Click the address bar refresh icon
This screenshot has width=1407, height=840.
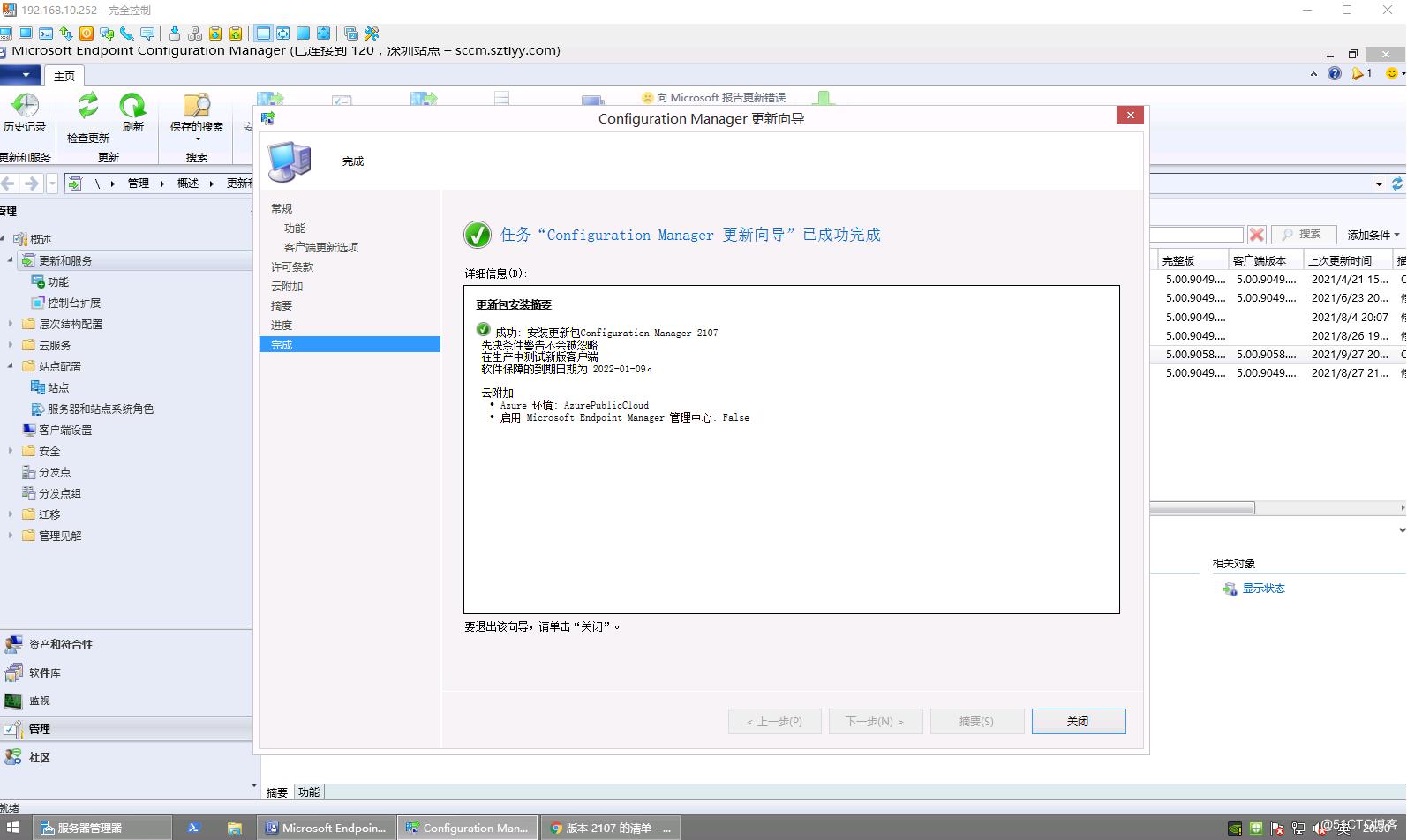(1397, 184)
